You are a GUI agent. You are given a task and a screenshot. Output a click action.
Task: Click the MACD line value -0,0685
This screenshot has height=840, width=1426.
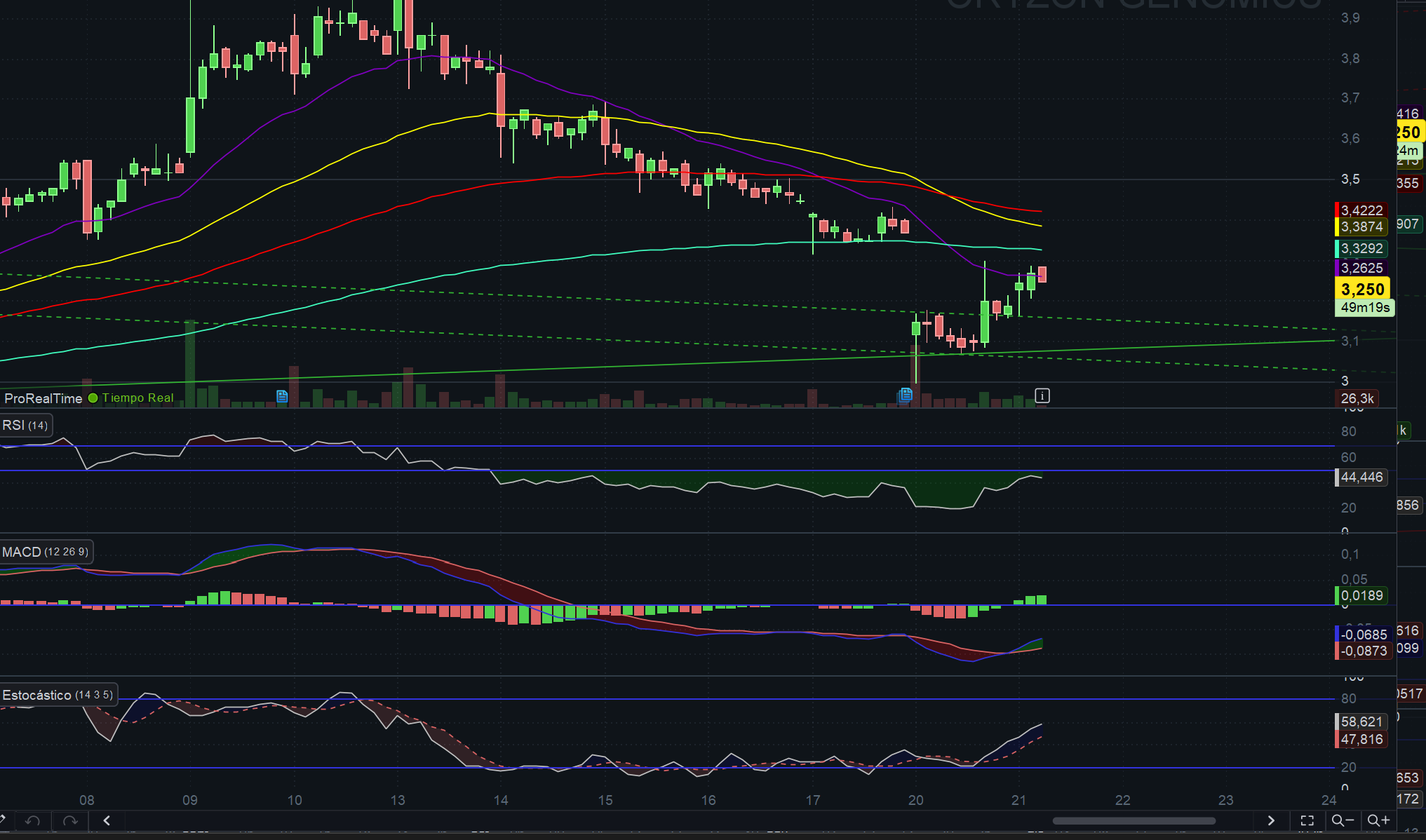1363,635
